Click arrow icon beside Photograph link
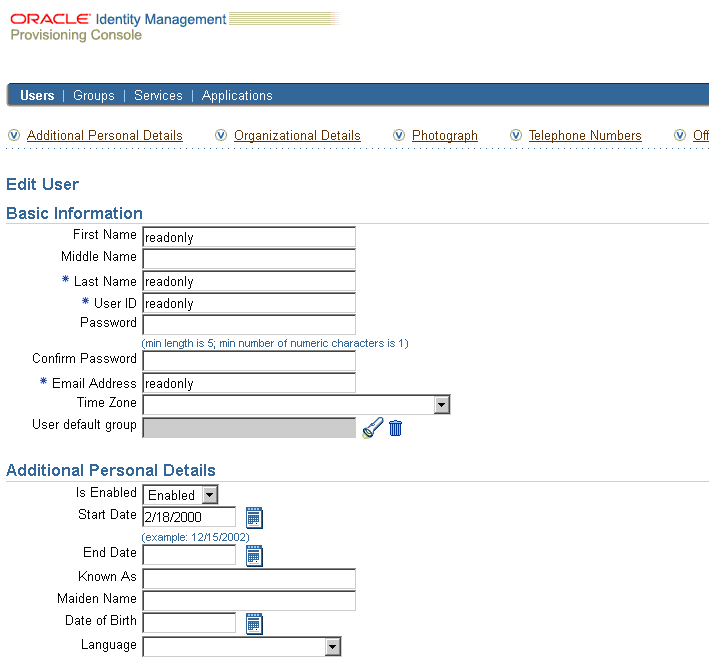The height and width of the screenshot is (670, 709). 399,136
